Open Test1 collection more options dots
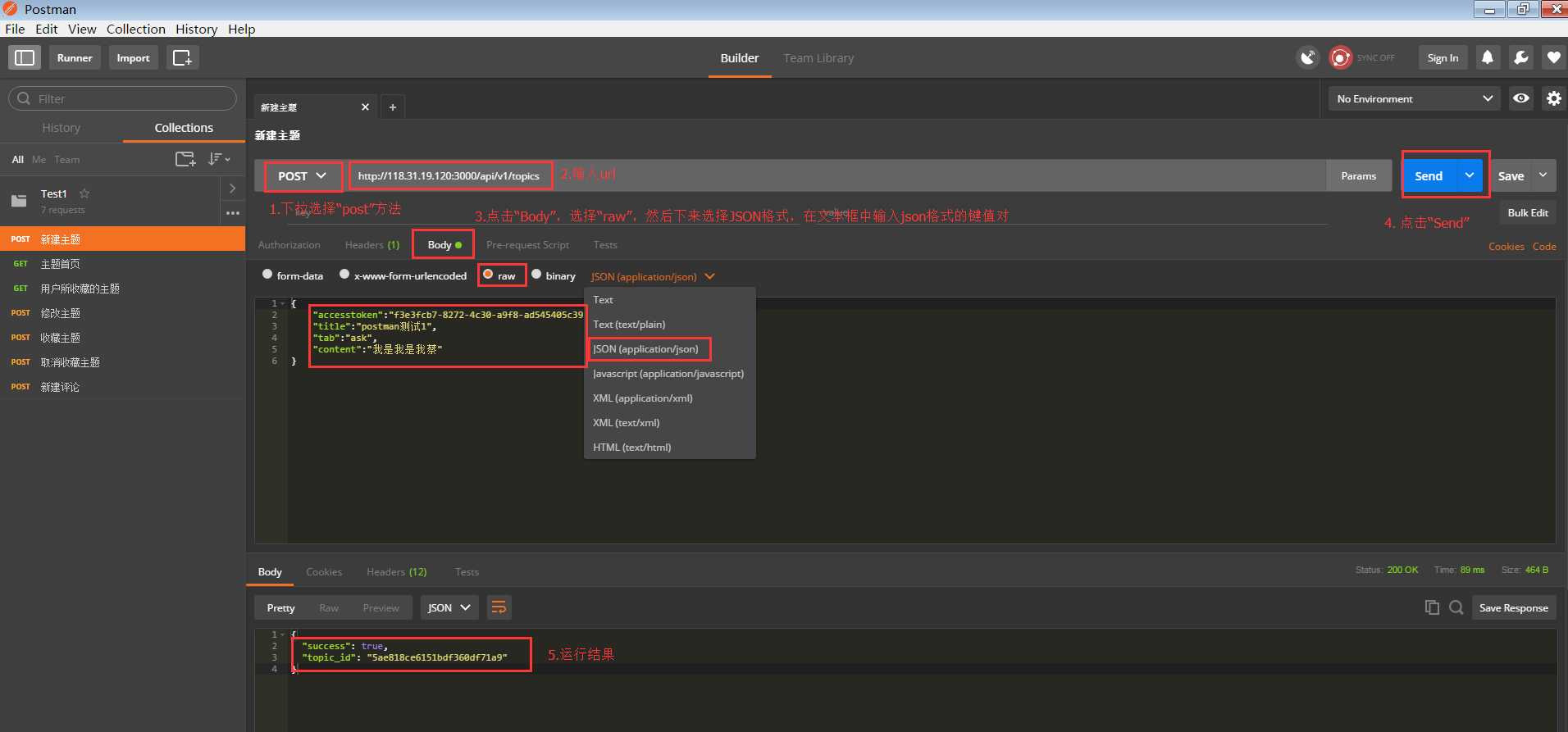 point(233,212)
